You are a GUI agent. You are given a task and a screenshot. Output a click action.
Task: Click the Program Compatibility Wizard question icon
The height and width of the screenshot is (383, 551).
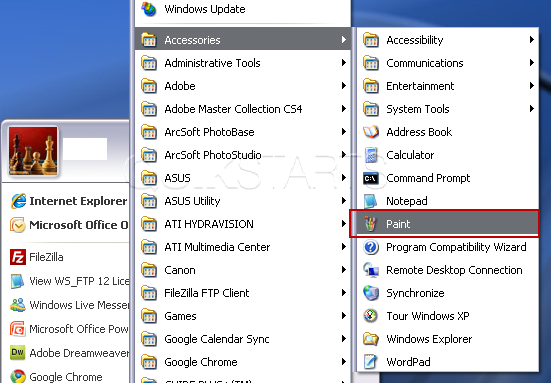pyautogui.click(x=371, y=247)
